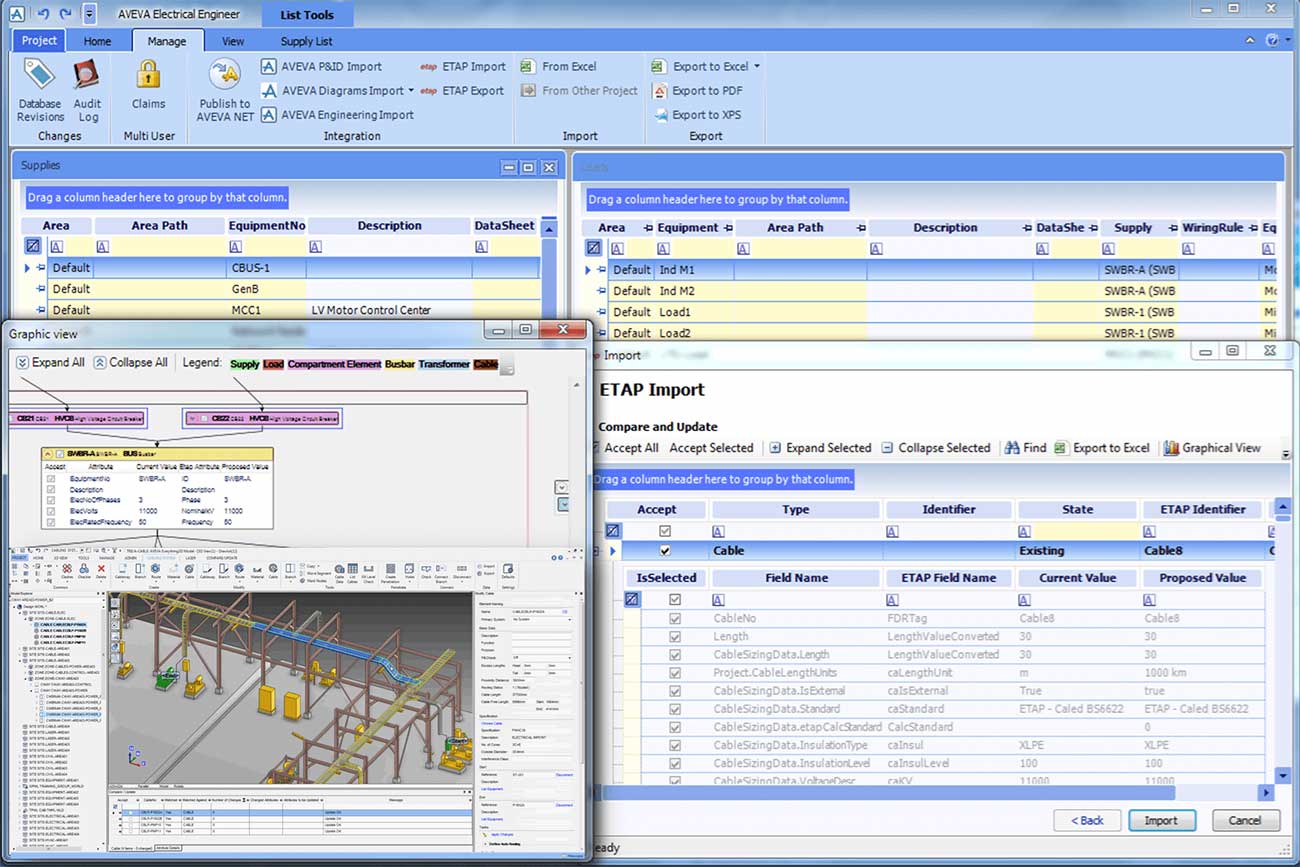Switch to the Supply List ribbon tab

point(306,41)
